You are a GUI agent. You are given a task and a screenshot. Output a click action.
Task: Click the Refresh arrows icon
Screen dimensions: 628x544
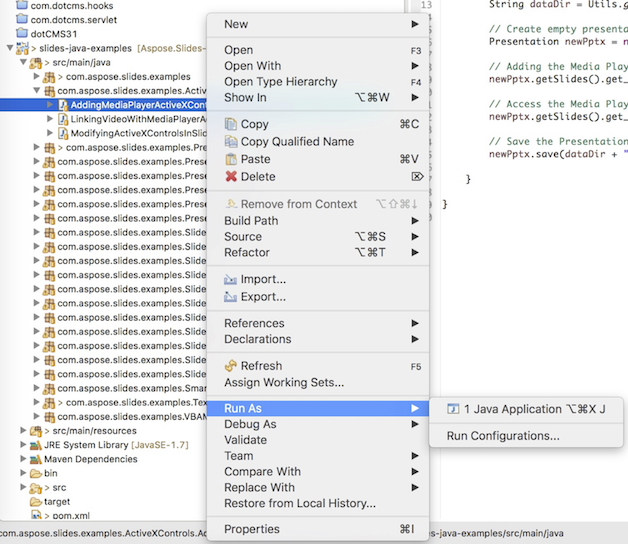pos(231,366)
